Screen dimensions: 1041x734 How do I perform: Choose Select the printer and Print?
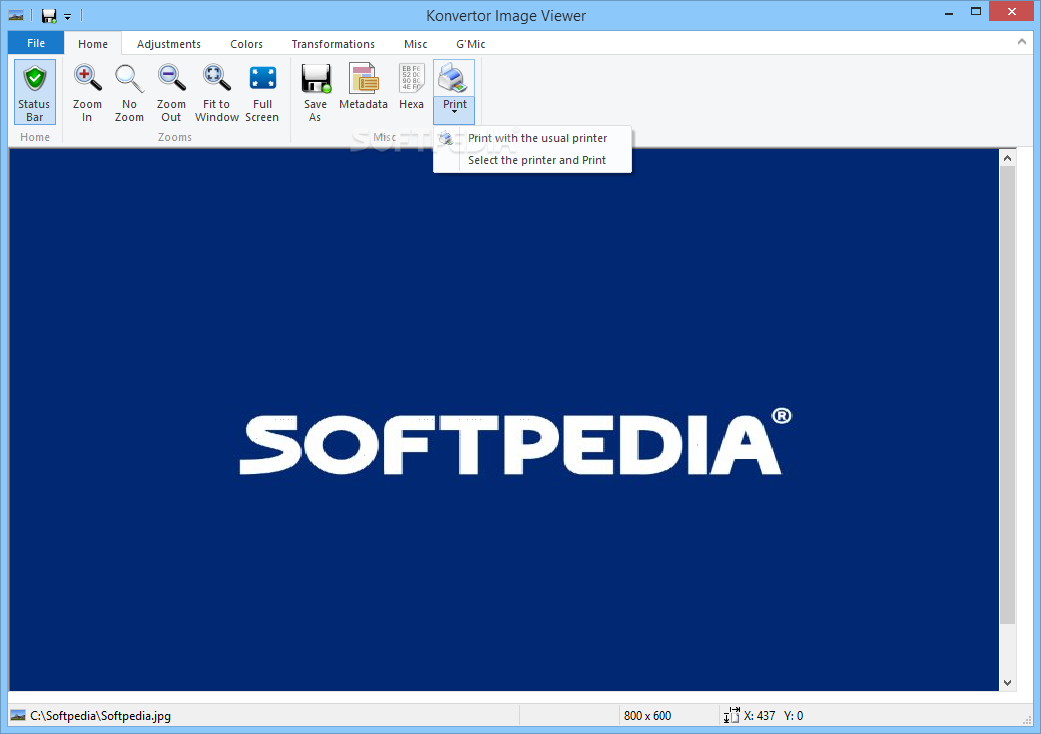(x=536, y=160)
